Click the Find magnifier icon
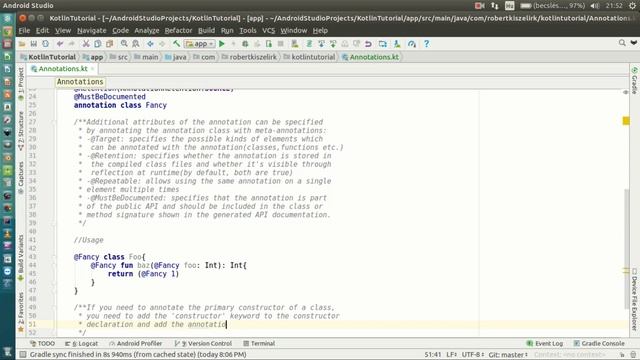 [x=124, y=44]
